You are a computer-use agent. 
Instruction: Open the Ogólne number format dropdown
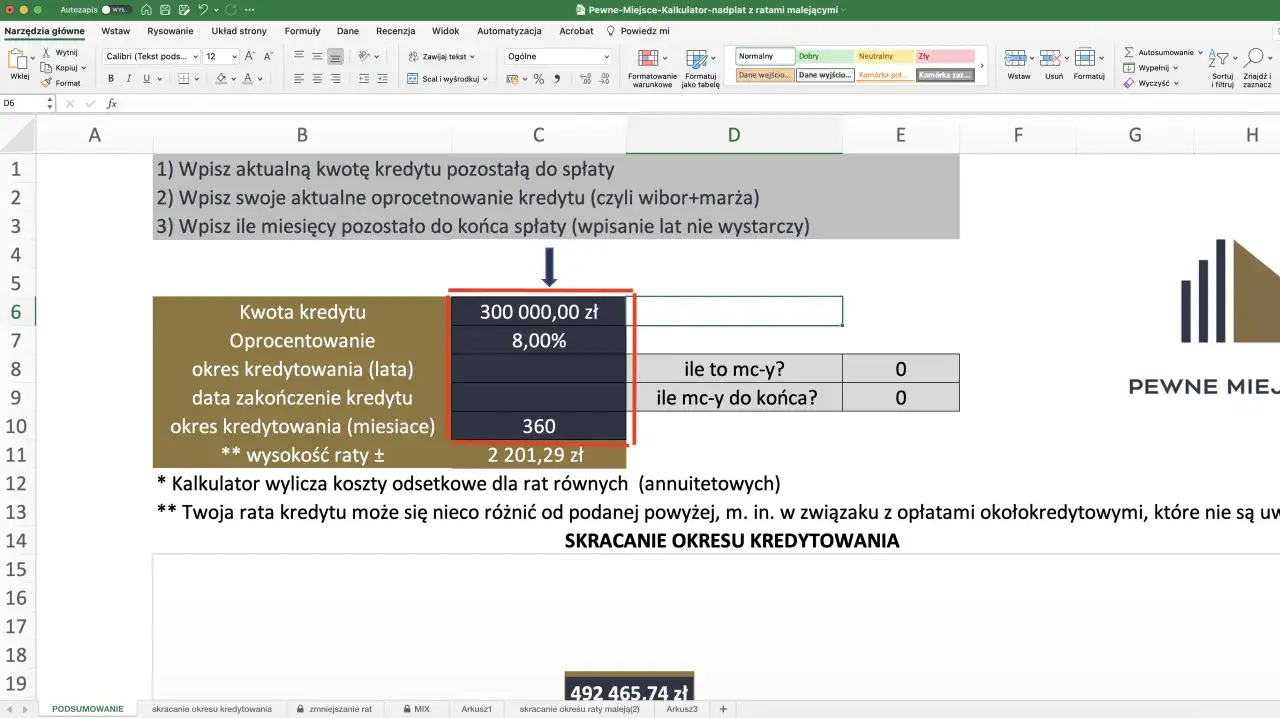(x=559, y=57)
